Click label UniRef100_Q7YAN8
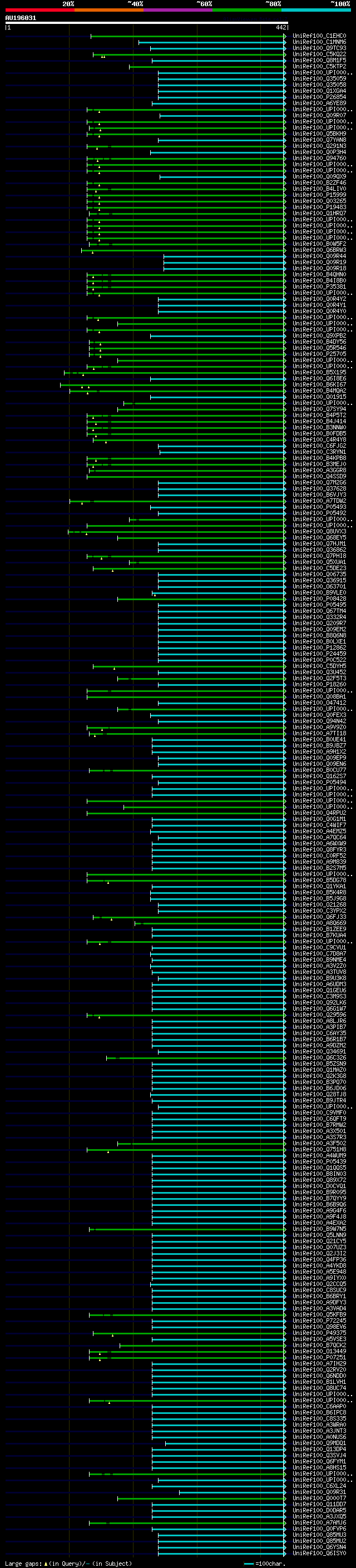This screenshot has height=1568, width=356. (x=319, y=140)
